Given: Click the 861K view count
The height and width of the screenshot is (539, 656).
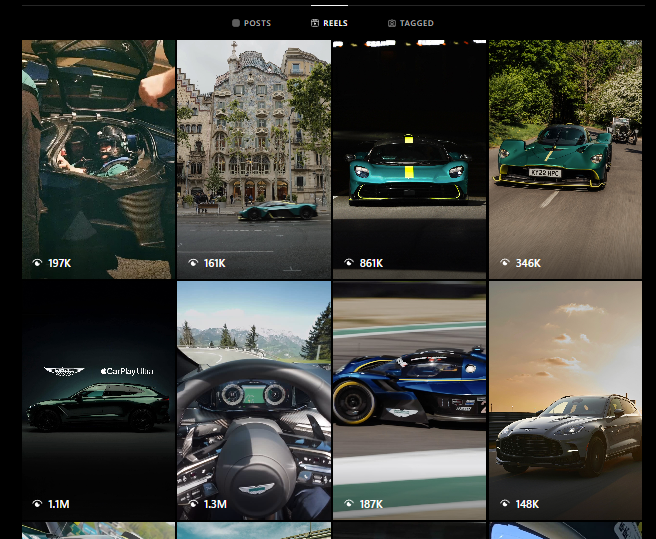Looking at the screenshot, I should (371, 263).
